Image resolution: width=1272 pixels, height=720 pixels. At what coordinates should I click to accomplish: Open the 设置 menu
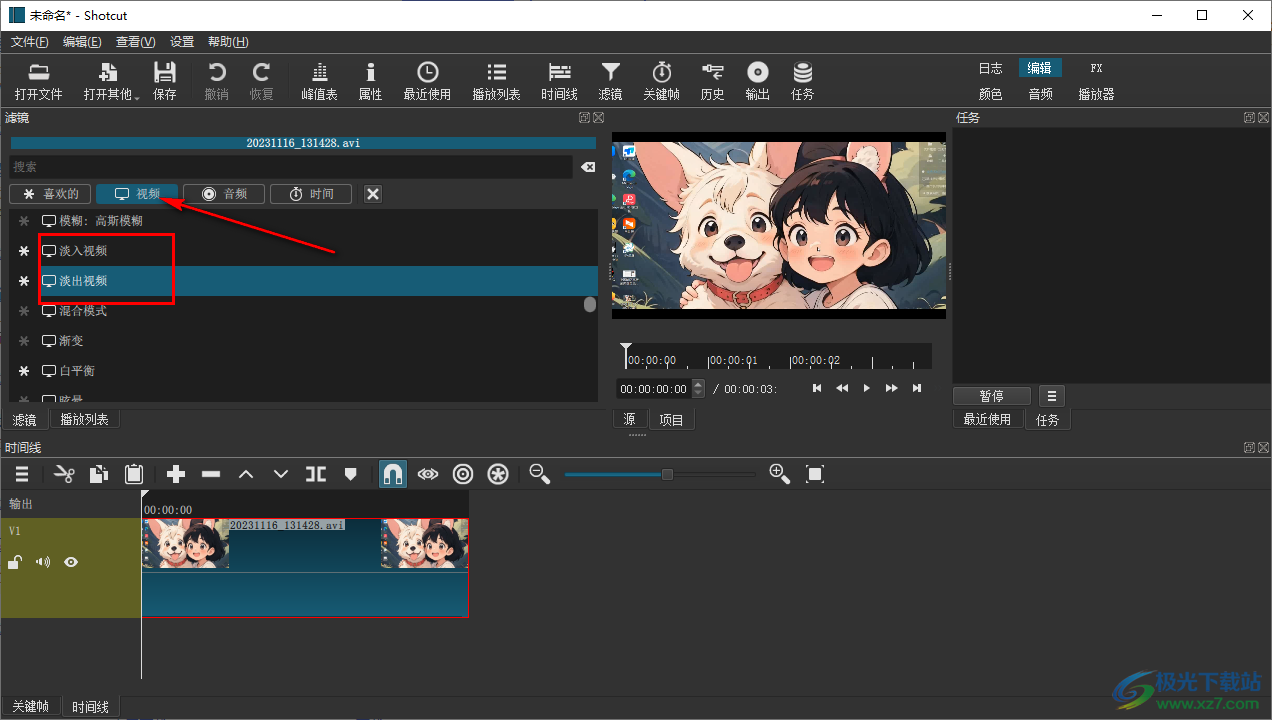coord(182,42)
